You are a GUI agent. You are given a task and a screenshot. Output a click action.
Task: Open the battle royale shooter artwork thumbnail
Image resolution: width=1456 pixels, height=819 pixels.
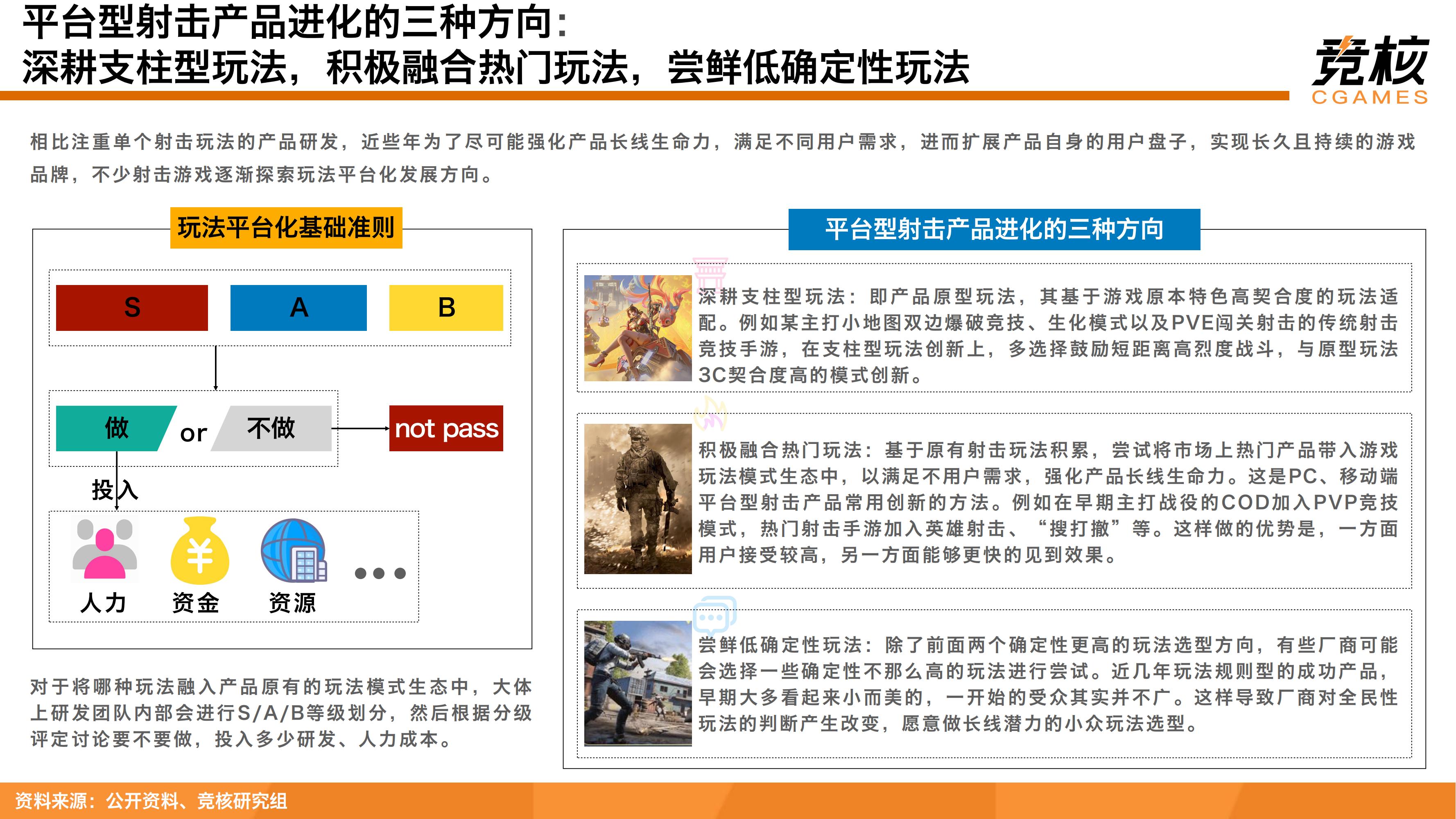[638, 683]
